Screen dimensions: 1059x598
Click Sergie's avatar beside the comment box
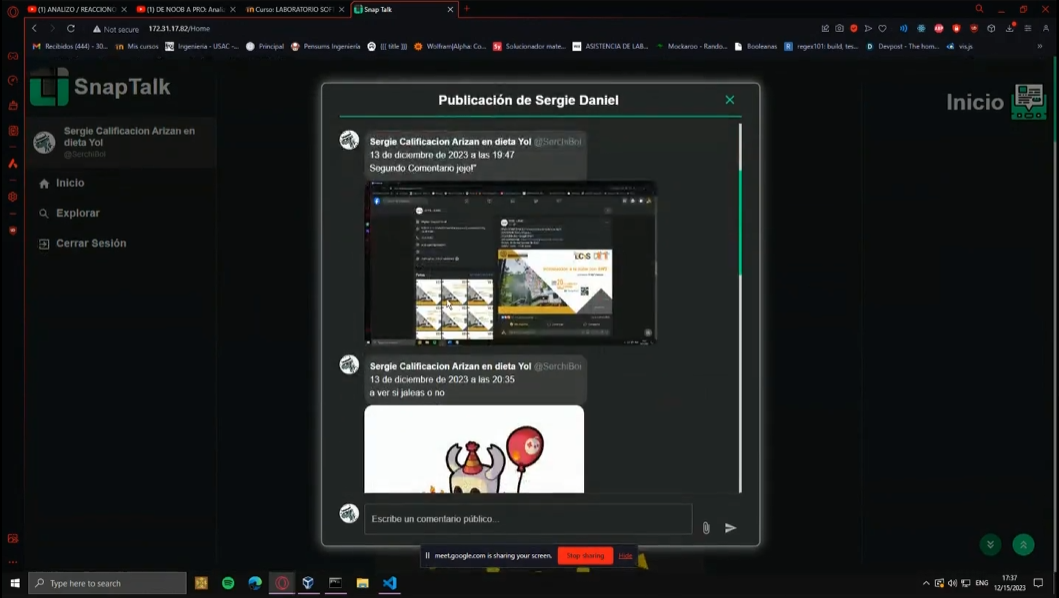[x=349, y=513]
